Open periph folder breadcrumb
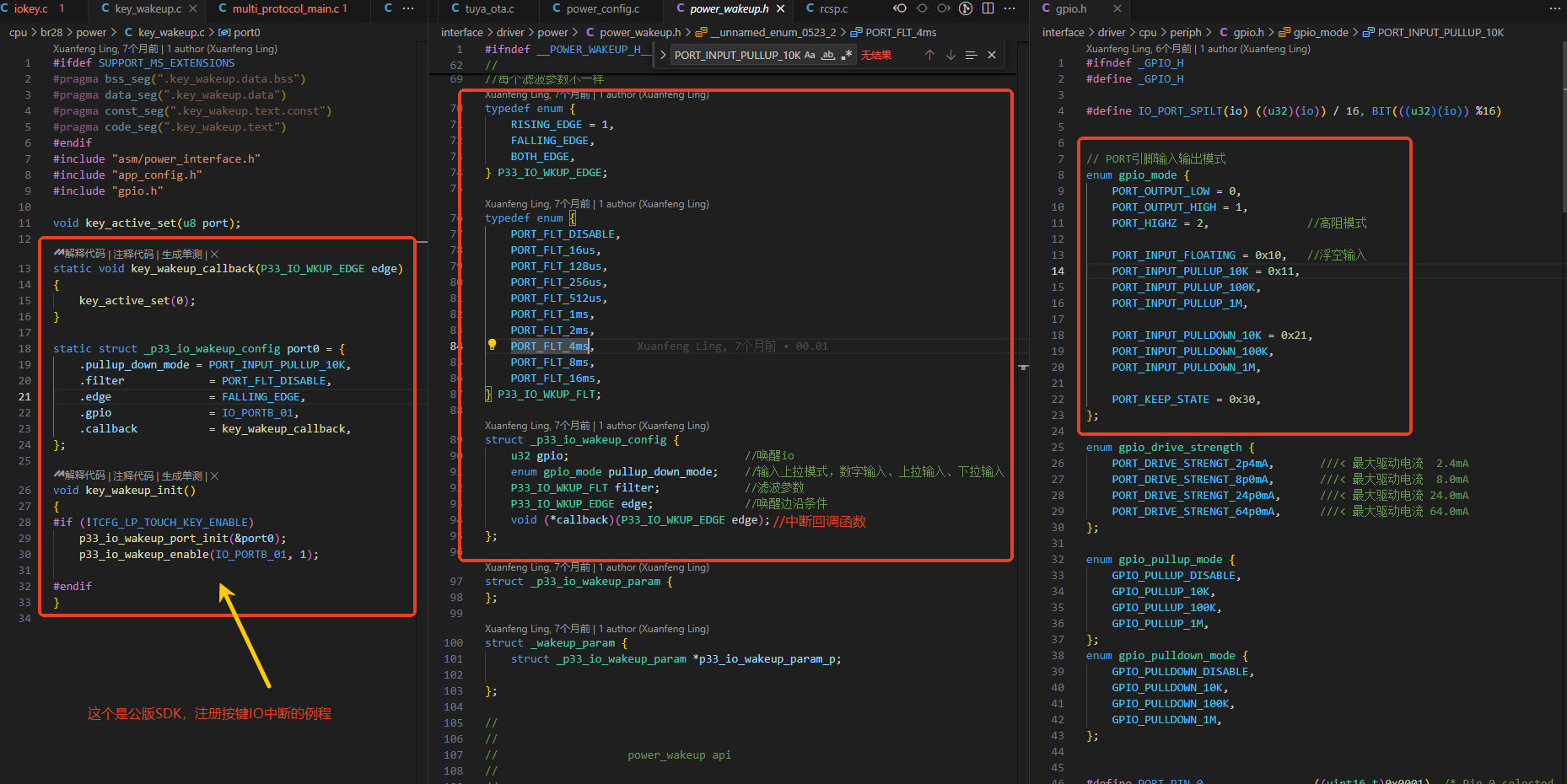Screen dimensions: 1567x784 [1186, 32]
